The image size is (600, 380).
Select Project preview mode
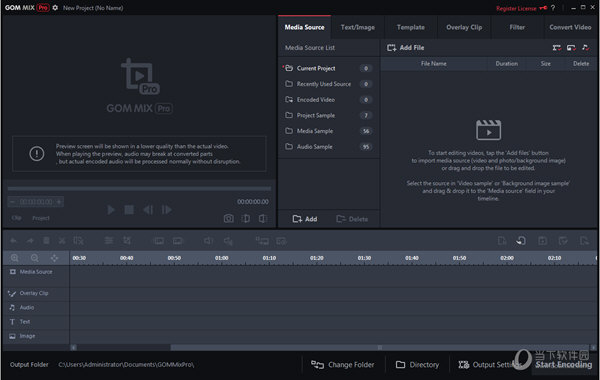coord(41,218)
